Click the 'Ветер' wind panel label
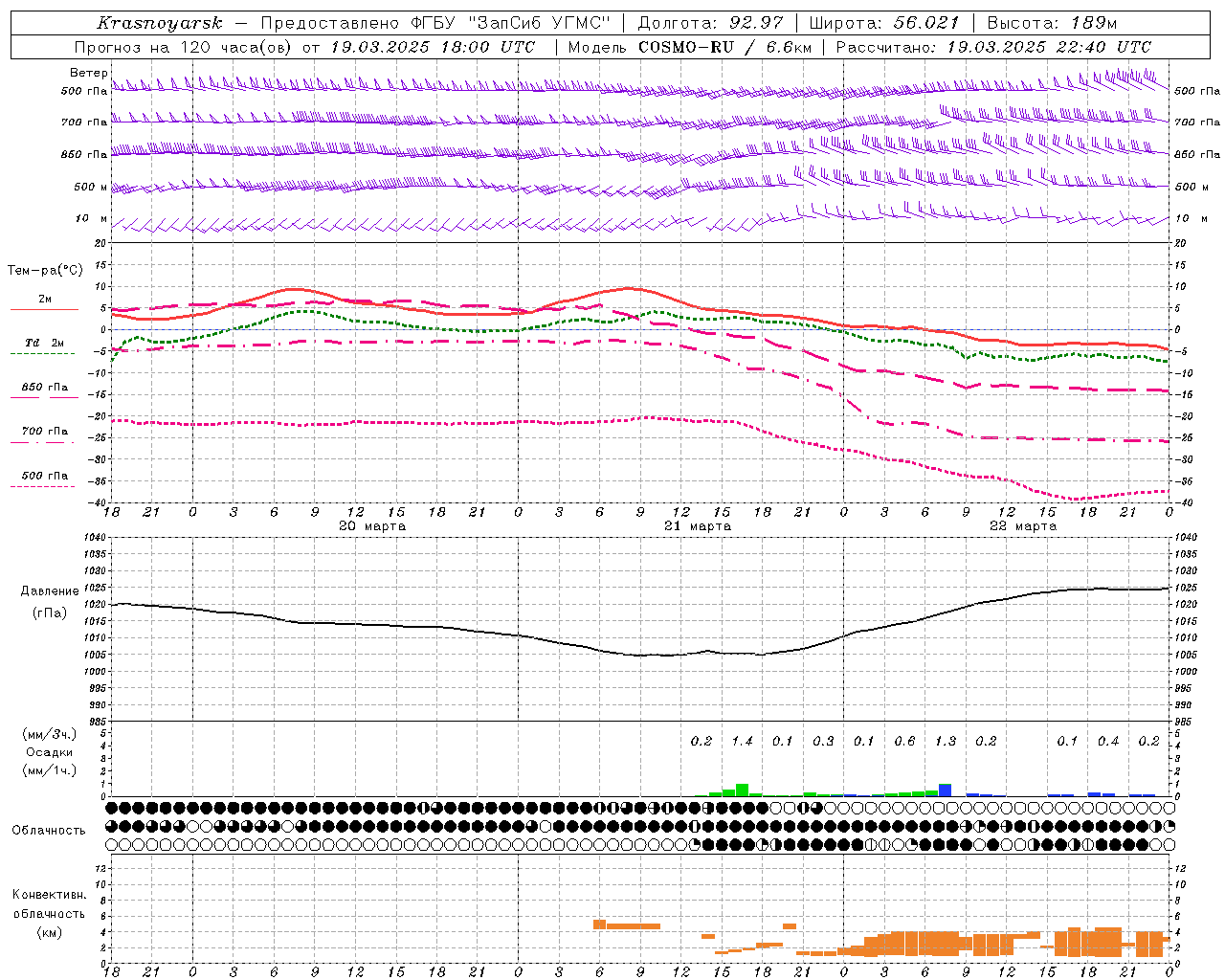The image size is (1225, 980). click(x=89, y=73)
